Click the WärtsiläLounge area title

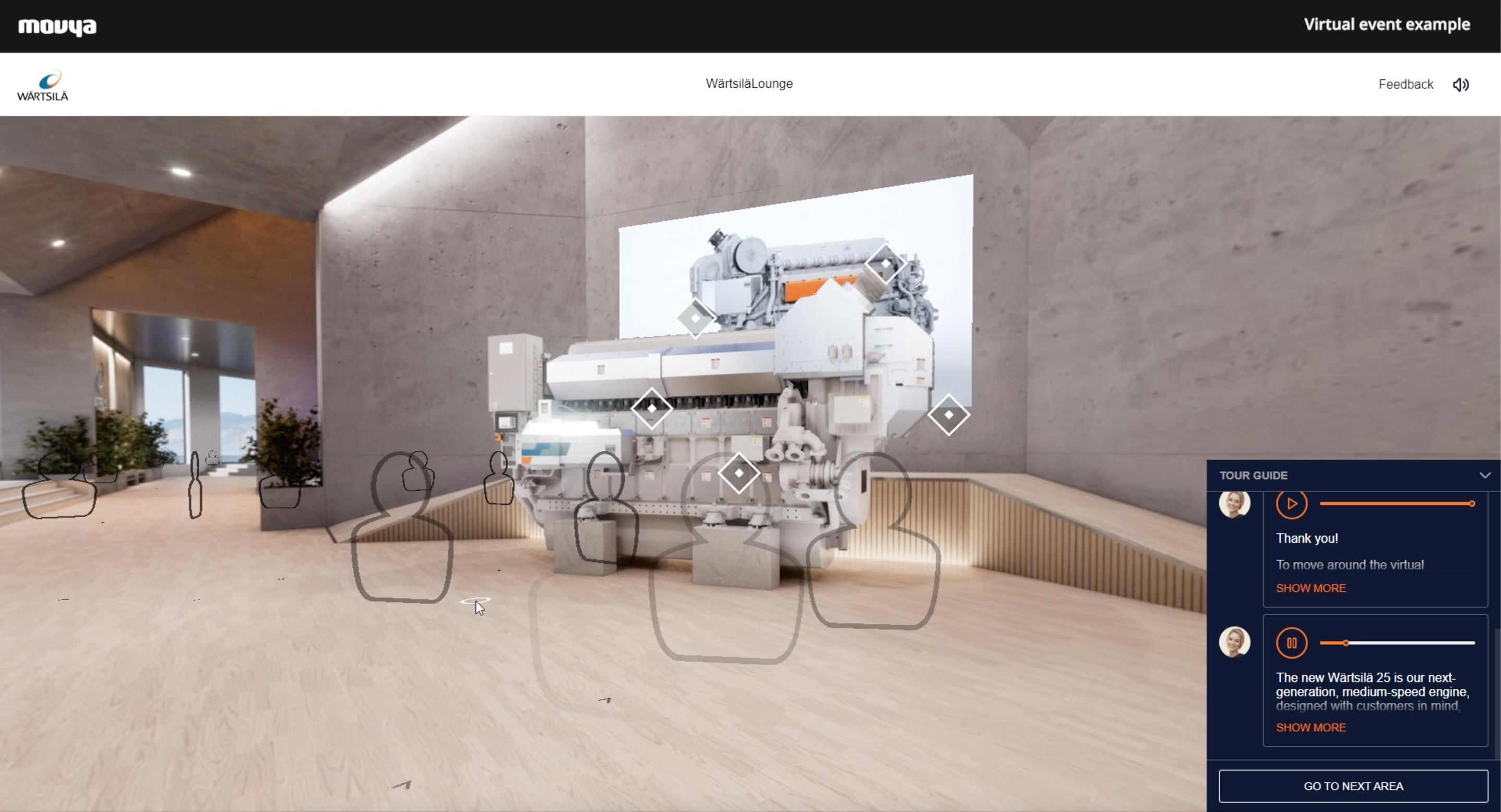pyautogui.click(x=749, y=84)
